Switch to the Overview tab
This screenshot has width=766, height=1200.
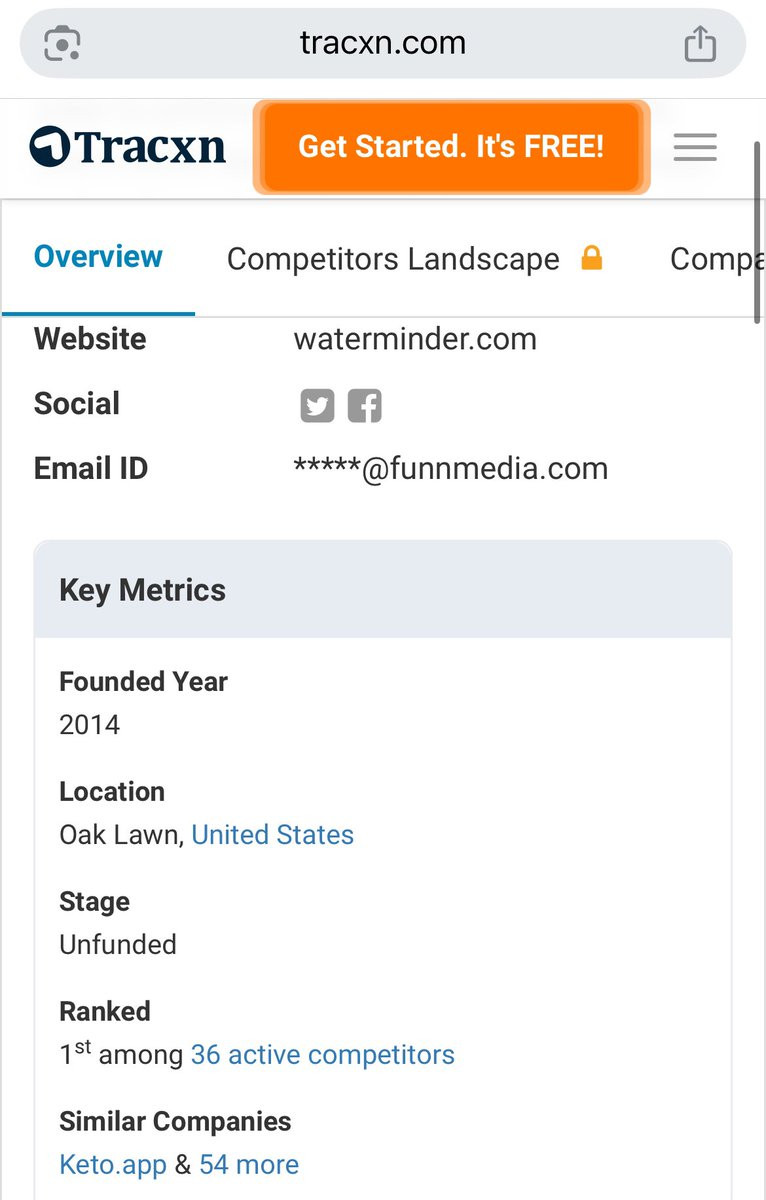click(98, 257)
